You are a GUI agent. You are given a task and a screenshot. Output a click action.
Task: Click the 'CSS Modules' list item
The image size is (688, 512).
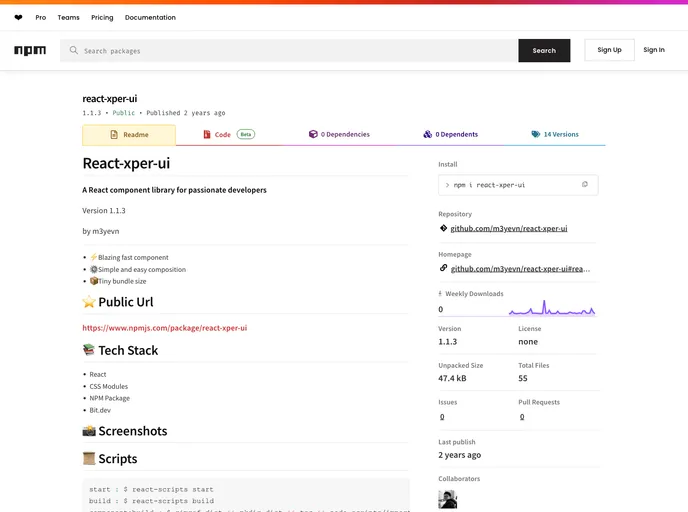pos(109,387)
